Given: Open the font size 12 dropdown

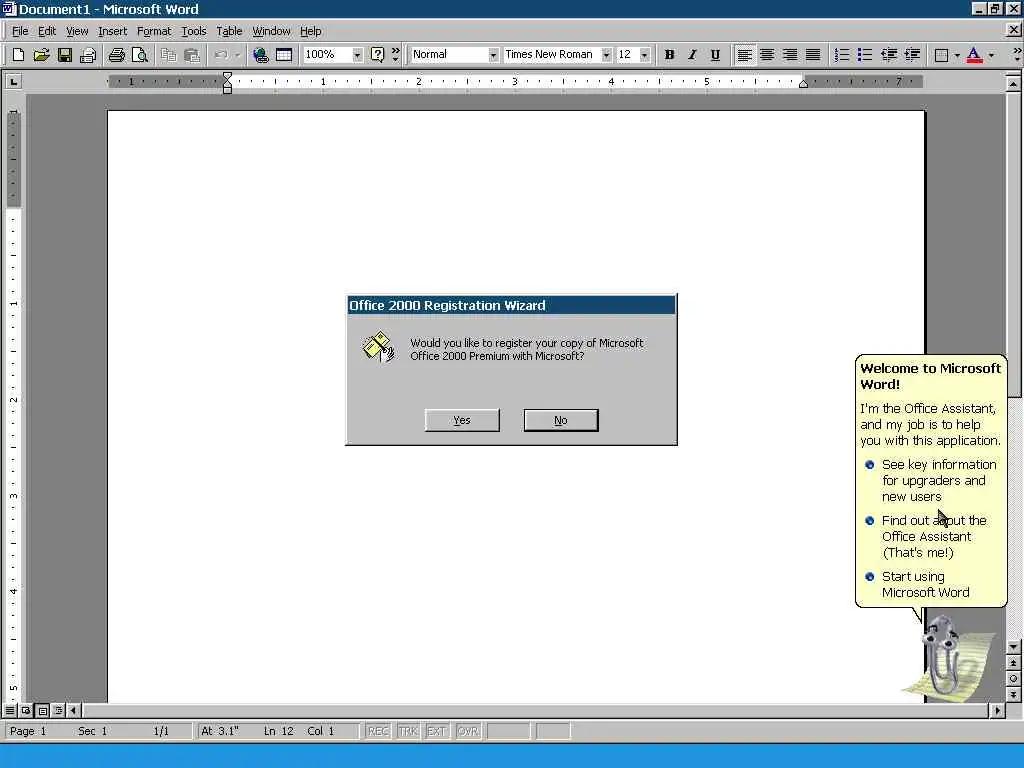Looking at the screenshot, I should coord(645,55).
